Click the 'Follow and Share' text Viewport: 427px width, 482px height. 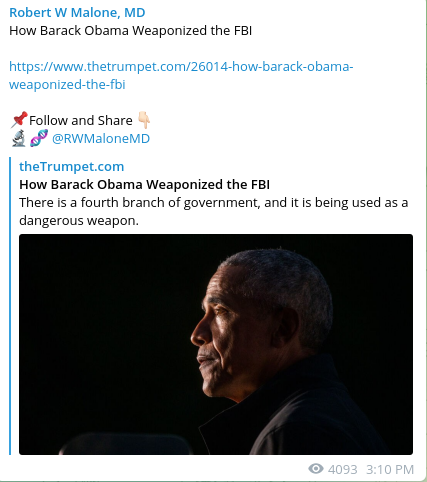81,120
